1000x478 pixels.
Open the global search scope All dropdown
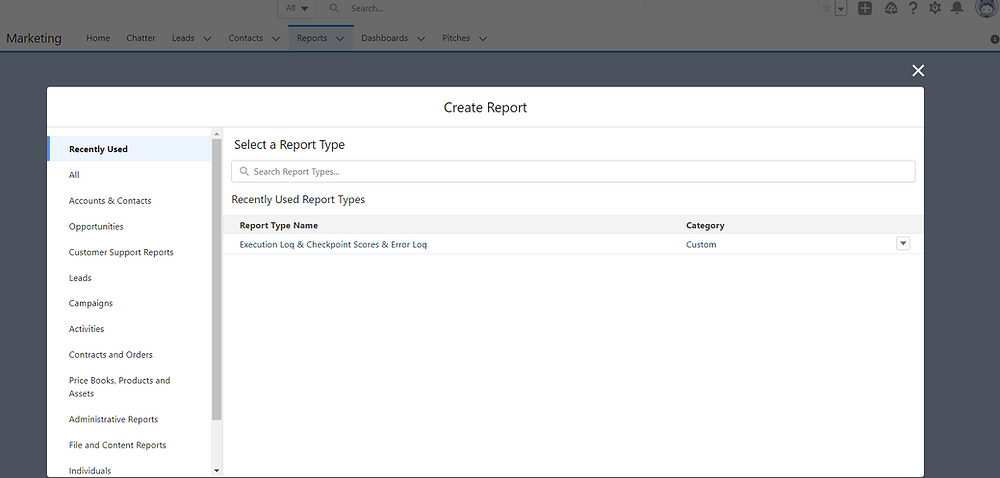point(297,8)
